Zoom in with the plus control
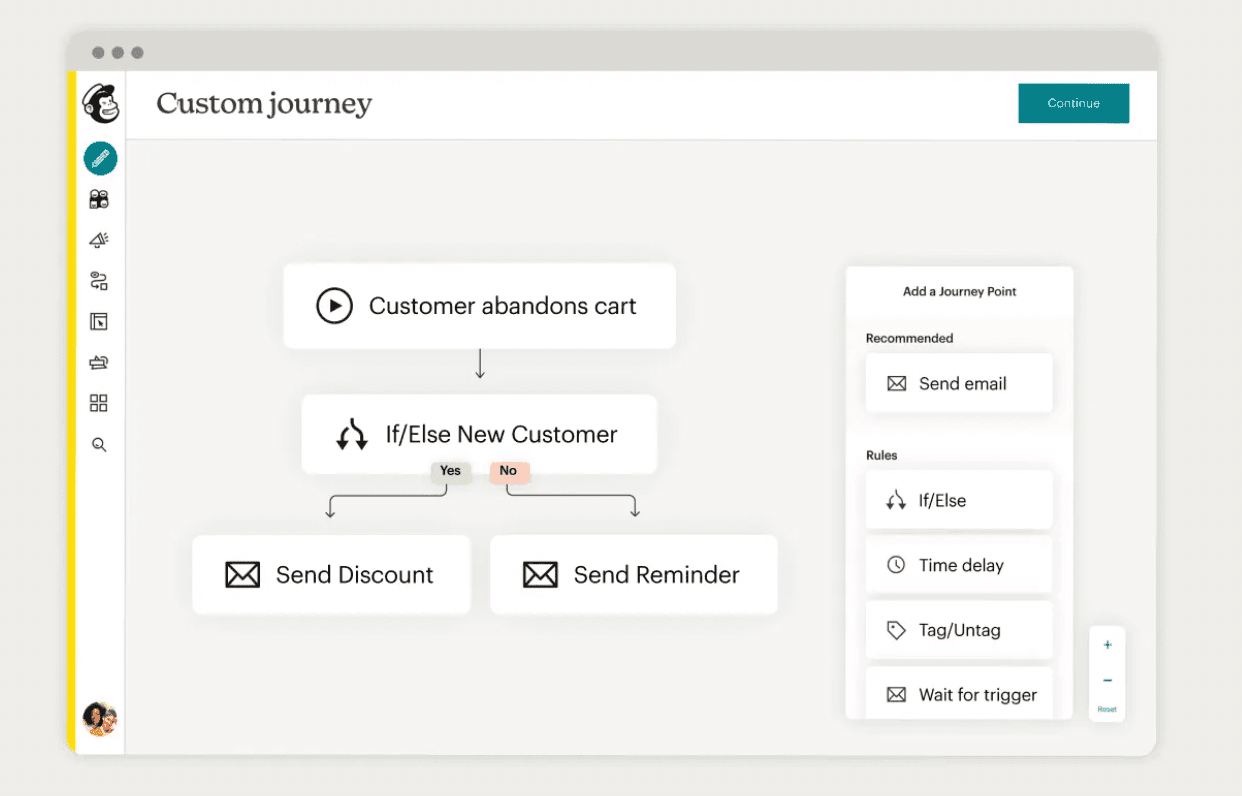1242x796 pixels. pos(1107,645)
